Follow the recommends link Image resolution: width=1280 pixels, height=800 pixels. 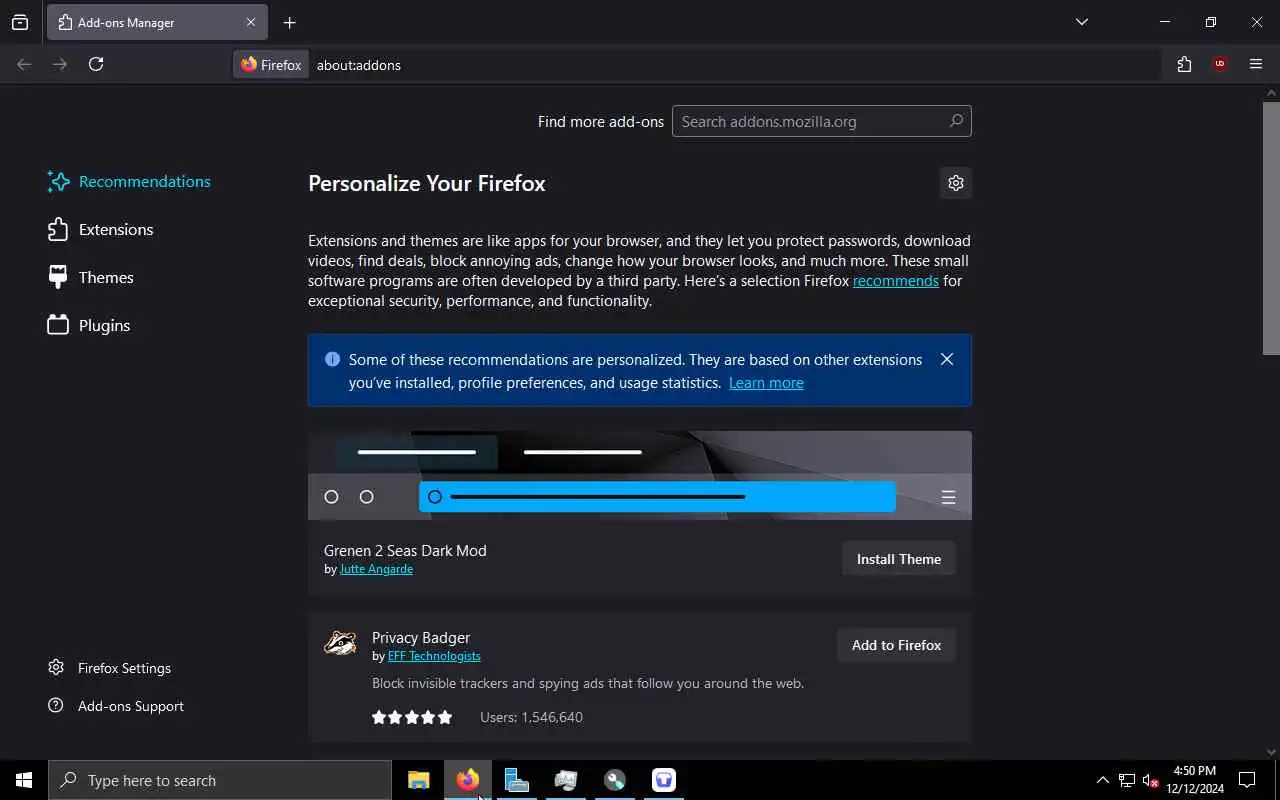coord(896,281)
